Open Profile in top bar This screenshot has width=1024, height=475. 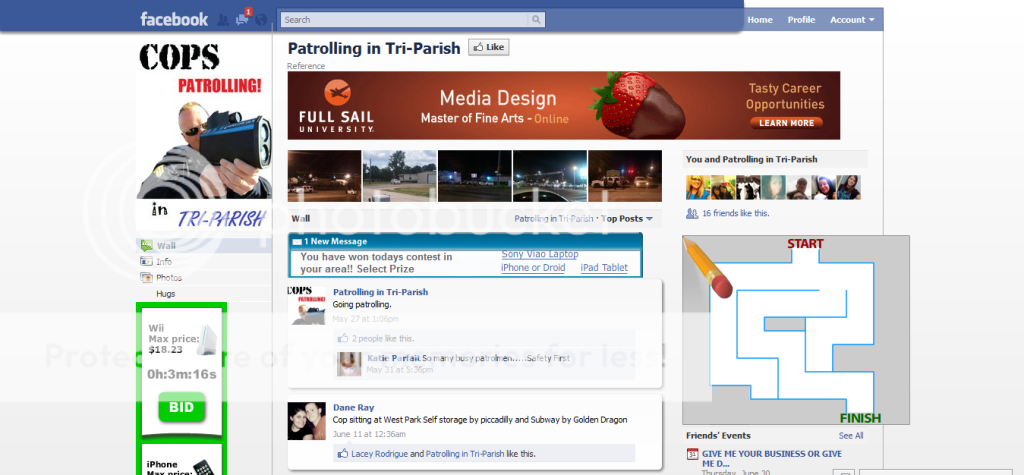801,20
